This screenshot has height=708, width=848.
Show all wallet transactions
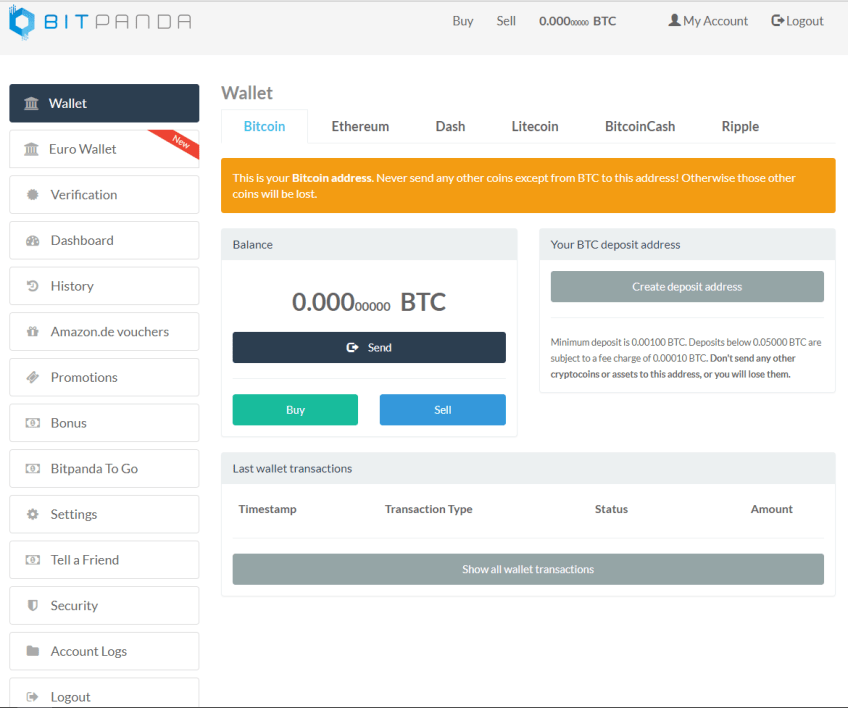(528, 569)
